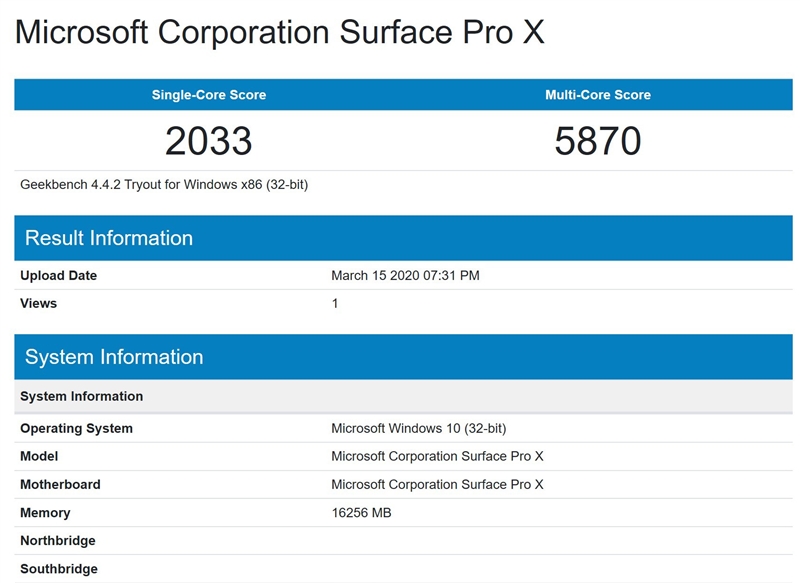Select the Upload Date label

[59, 275]
